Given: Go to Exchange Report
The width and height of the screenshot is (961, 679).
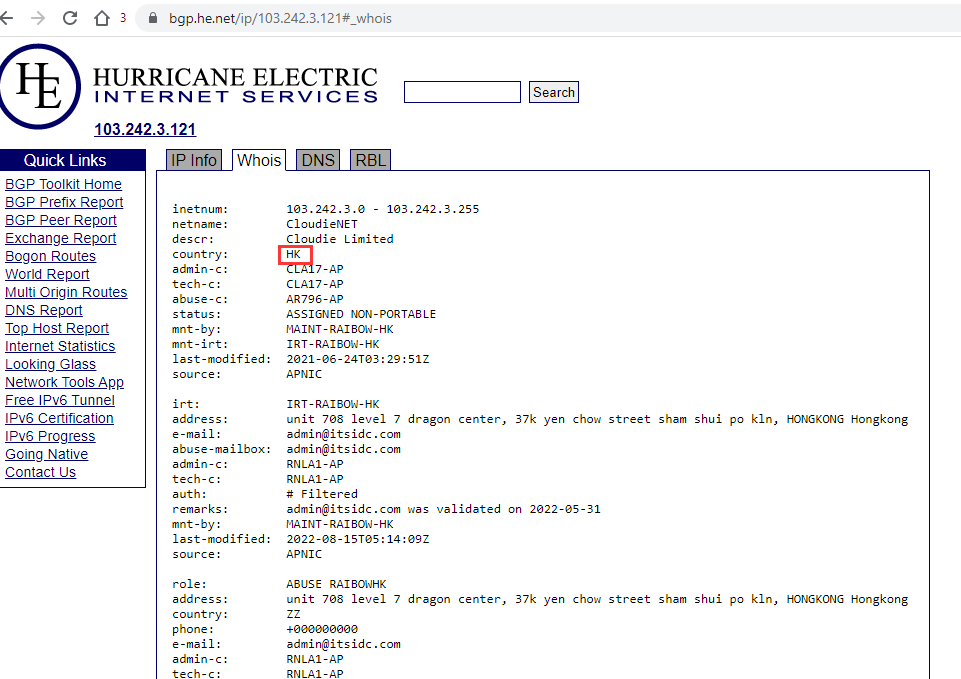Looking at the screenshot, I should click(x=61, y=238).
